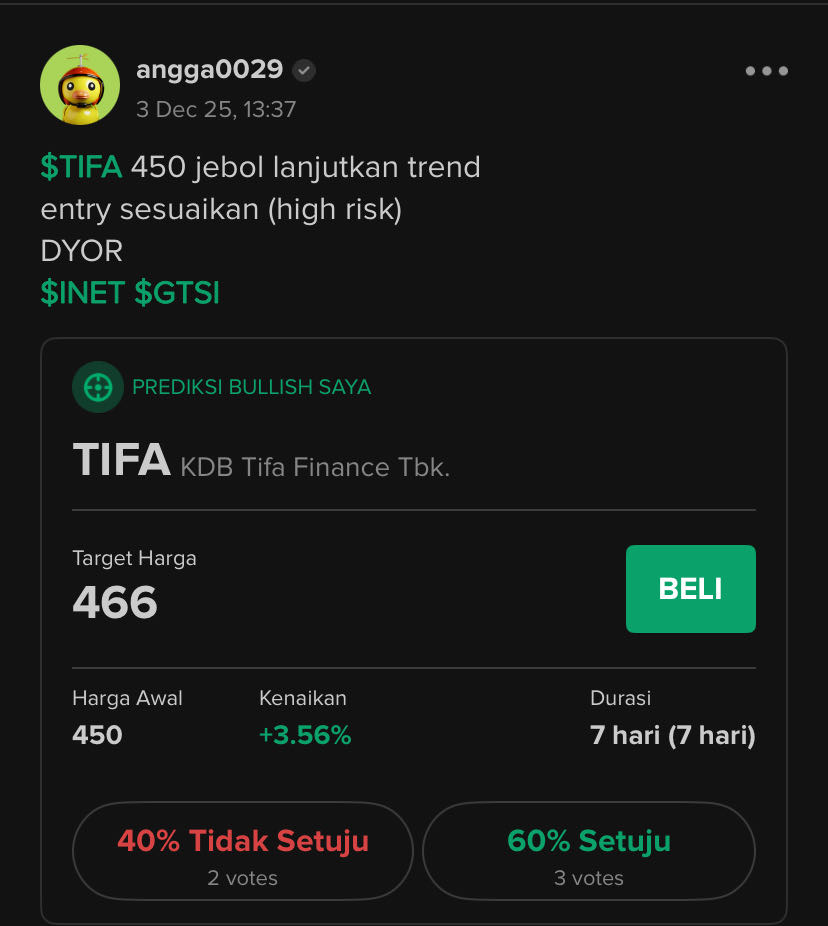
Task: Vote 60% Setuju on the prediction
Action: point(589,851)
